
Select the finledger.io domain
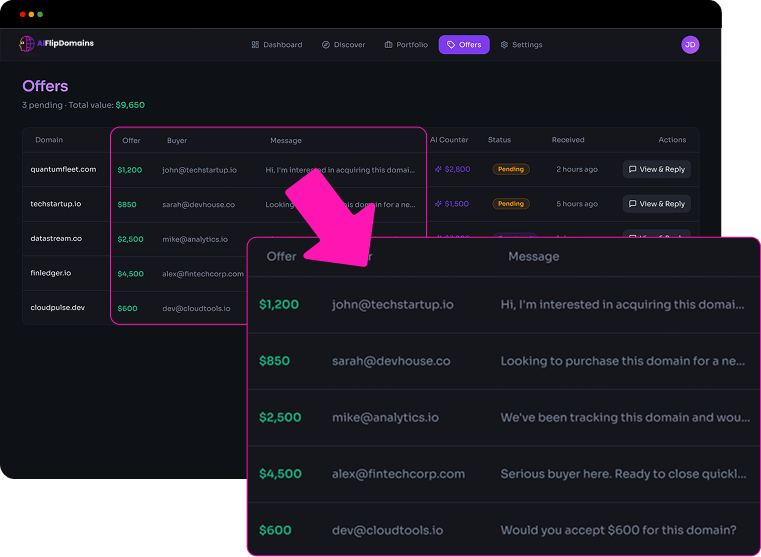click(51, 273)
